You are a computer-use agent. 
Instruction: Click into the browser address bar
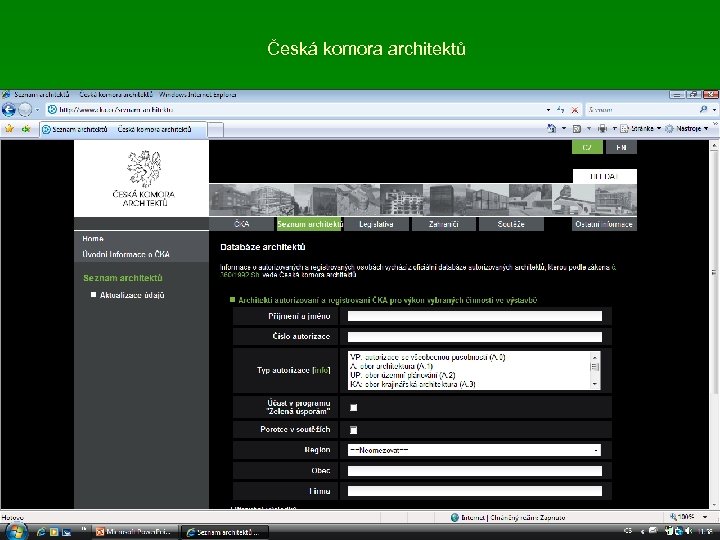(294, 110)
